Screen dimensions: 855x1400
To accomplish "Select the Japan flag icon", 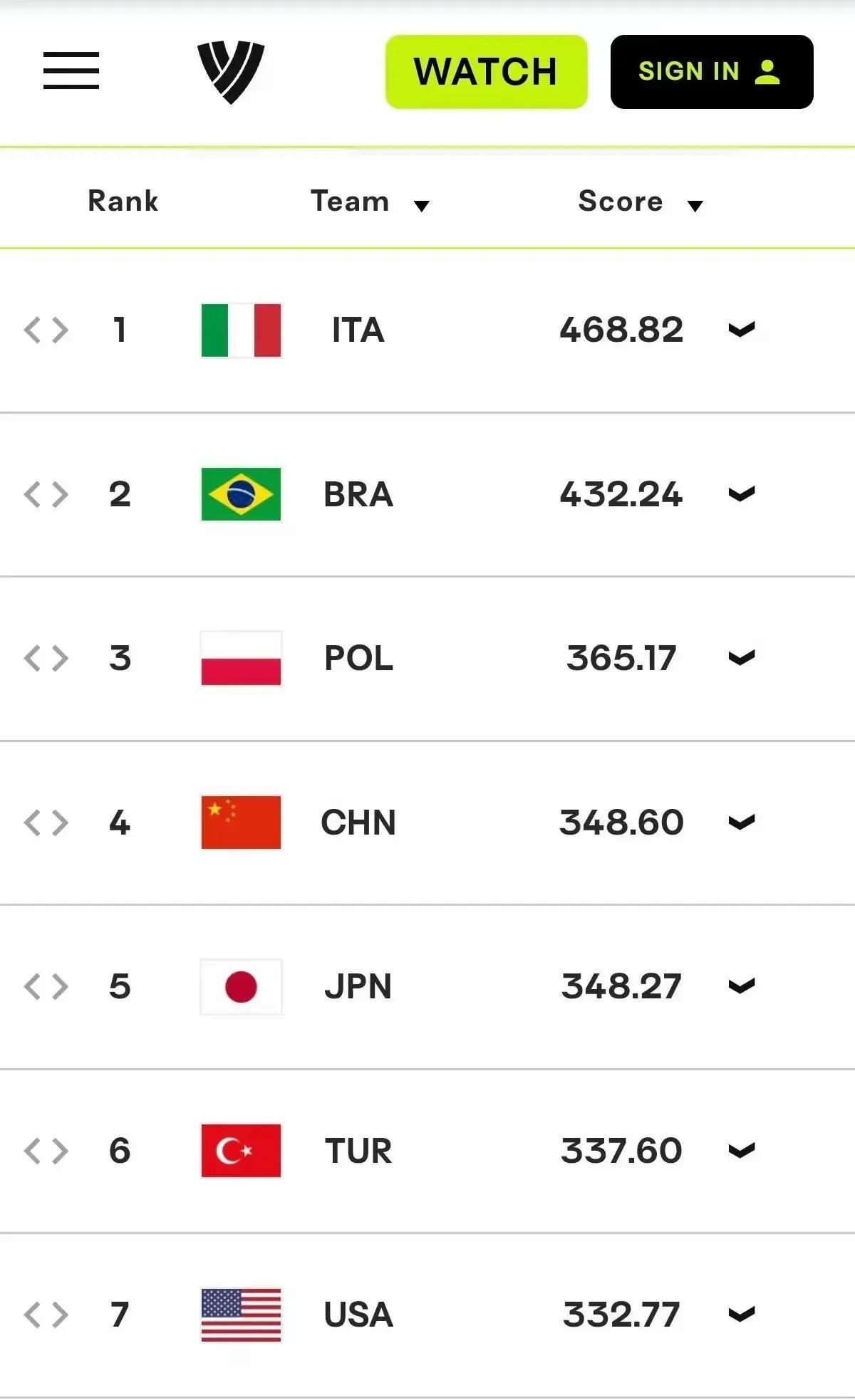I will click(241, 987).
